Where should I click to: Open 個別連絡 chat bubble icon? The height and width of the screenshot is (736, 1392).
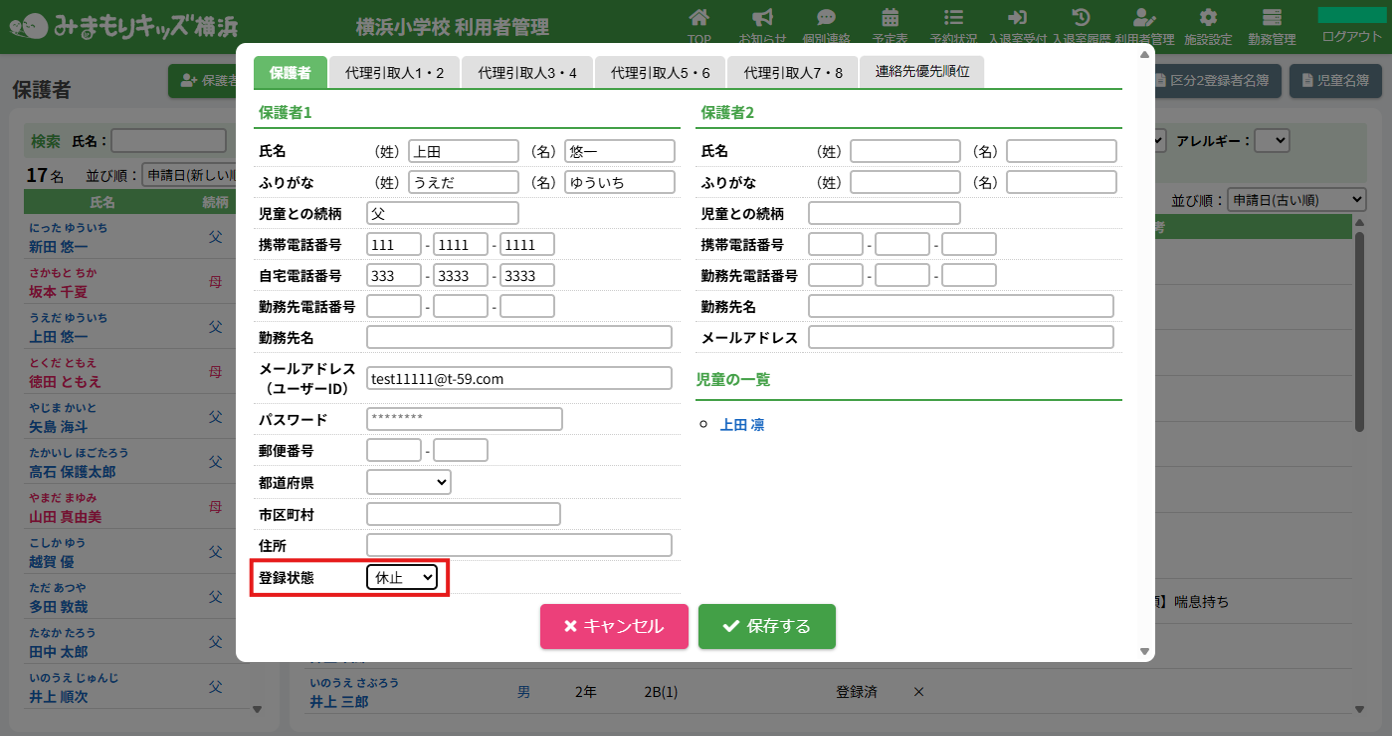pos(826,18)
